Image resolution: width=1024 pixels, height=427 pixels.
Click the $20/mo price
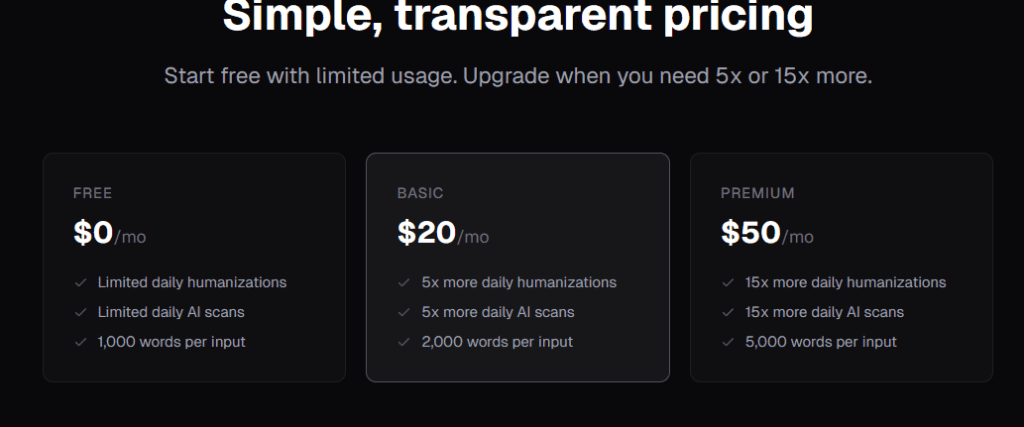click(x=443, y=233)
